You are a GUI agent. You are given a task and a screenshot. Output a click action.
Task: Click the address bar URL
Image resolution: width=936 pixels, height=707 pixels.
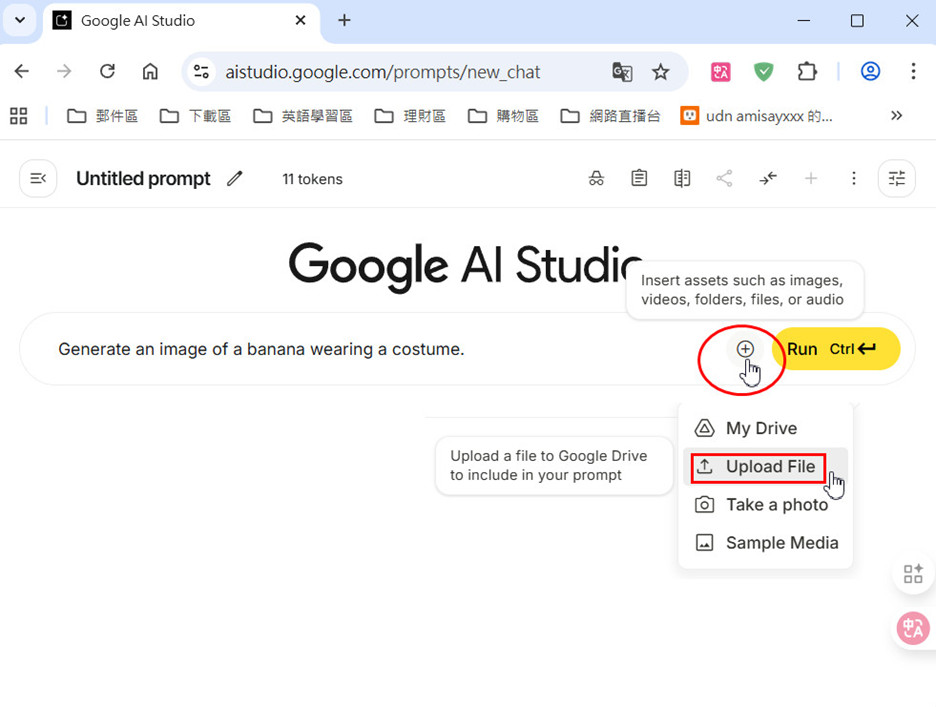pyautogui.click(x=383, y=72)
